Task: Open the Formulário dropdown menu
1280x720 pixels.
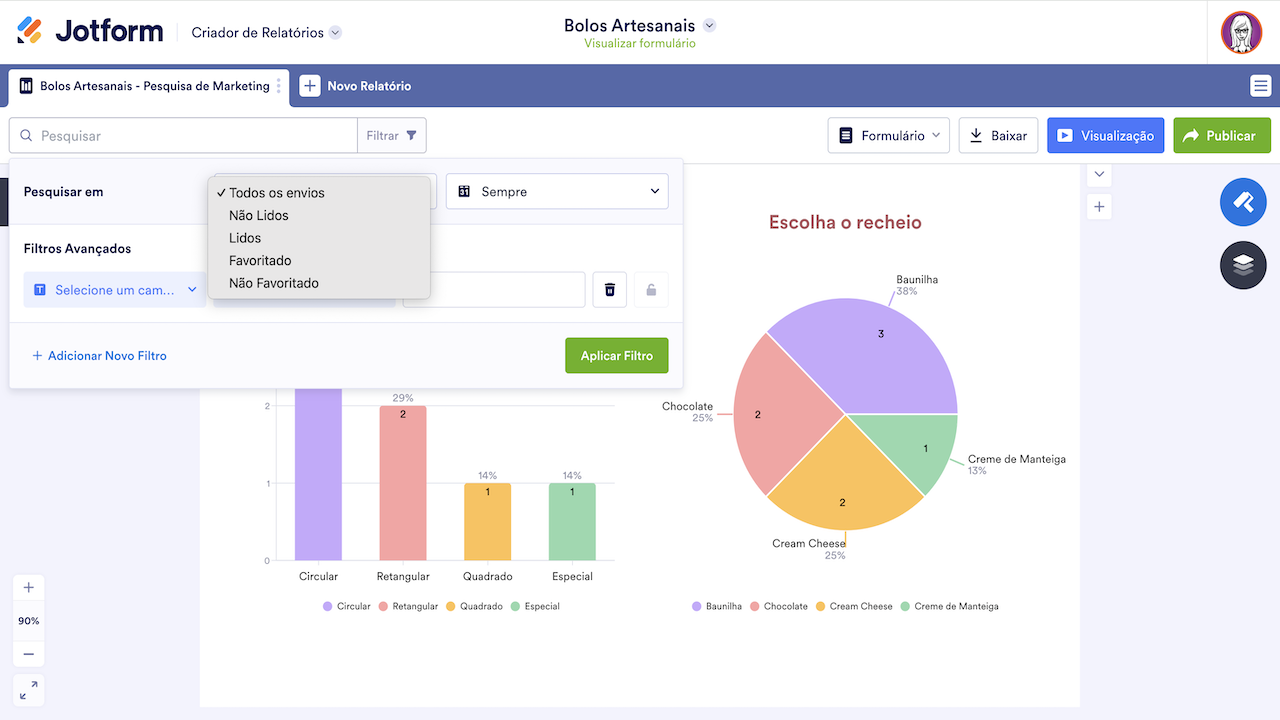Action: click(x=888, y=135)
